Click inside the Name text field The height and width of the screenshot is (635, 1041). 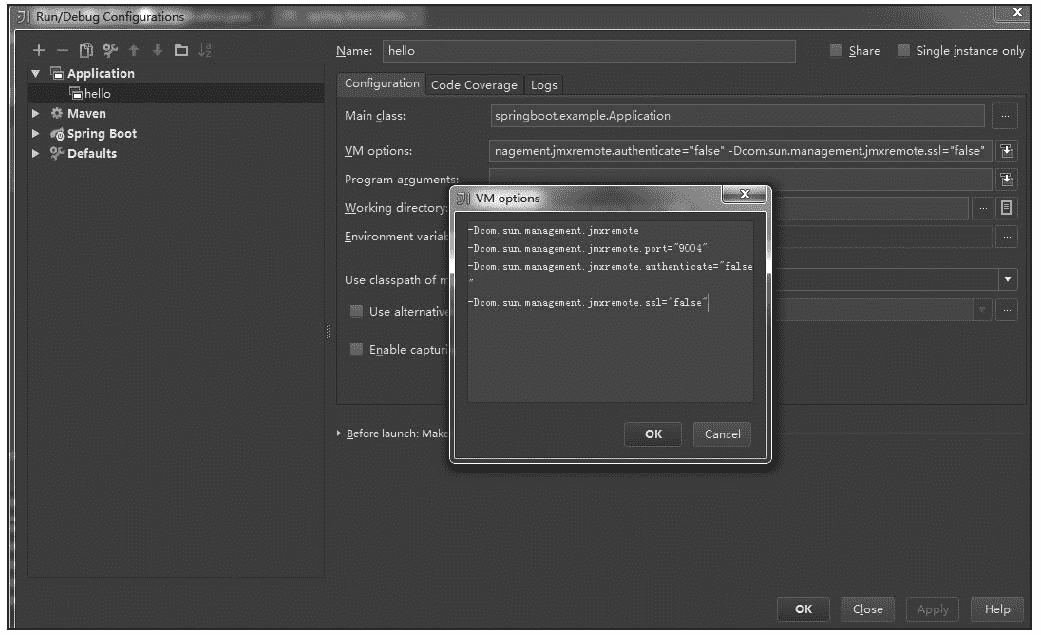point(588,51)
